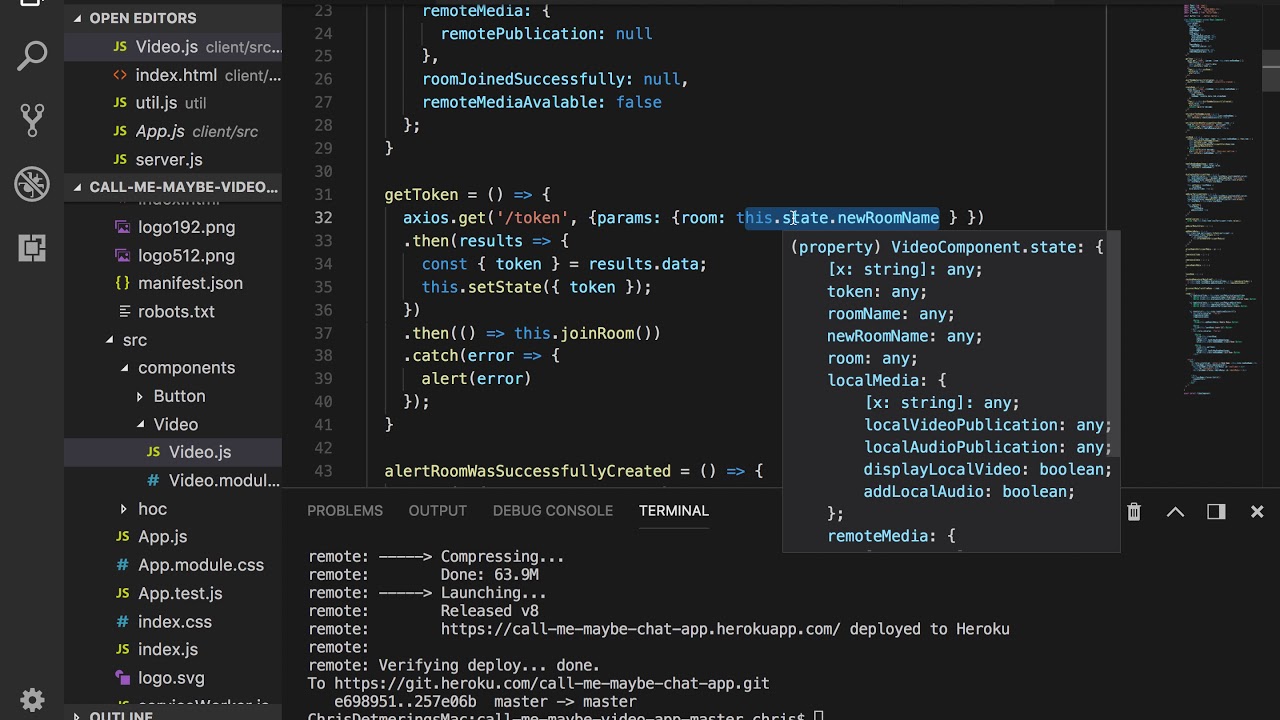Collapse the CALL-ME-MAYBE-VIDEO project section
This screenshot has width=1280, height=720.
coord(78,187)
